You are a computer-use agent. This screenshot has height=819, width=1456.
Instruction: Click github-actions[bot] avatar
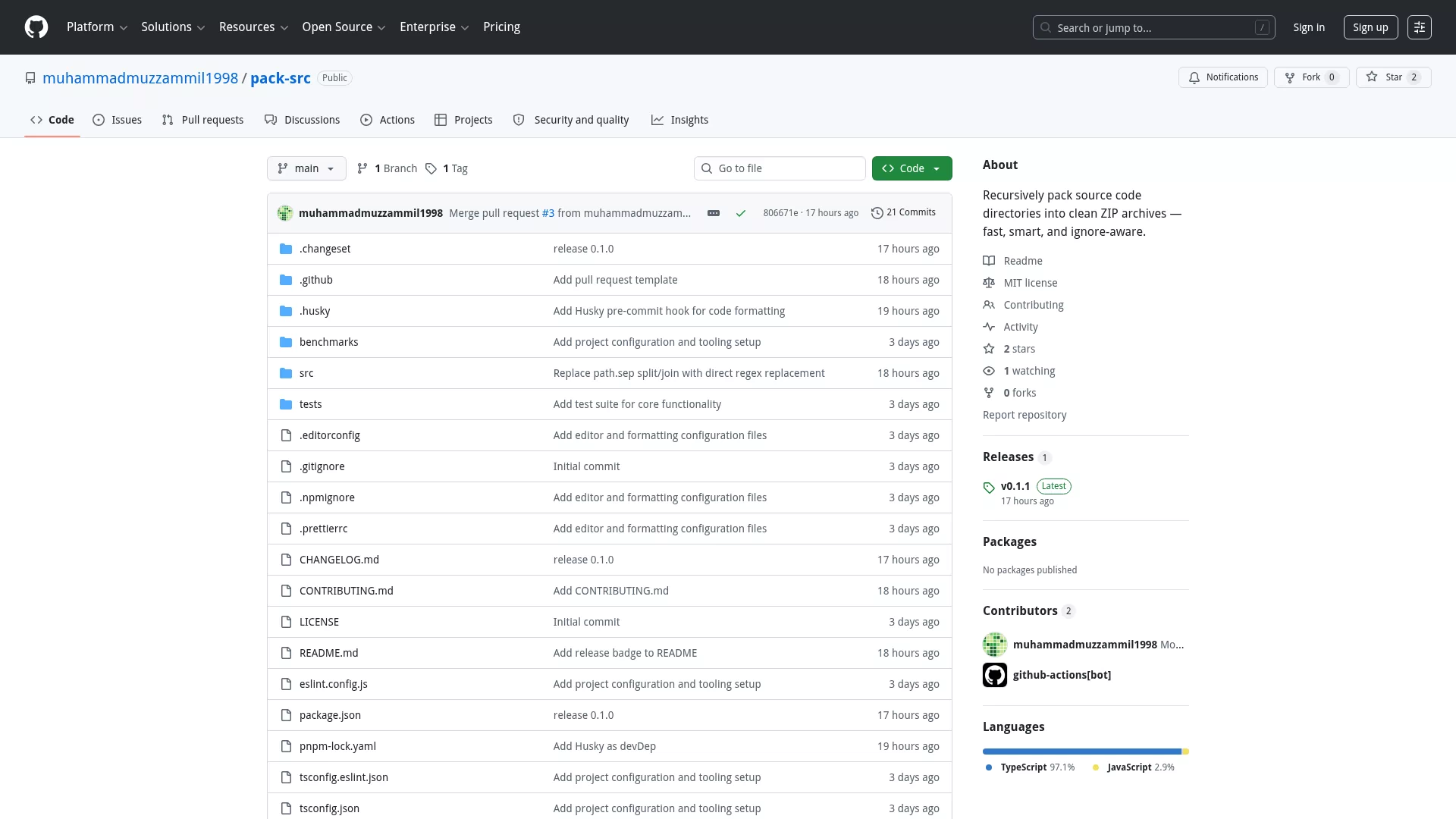995,675
